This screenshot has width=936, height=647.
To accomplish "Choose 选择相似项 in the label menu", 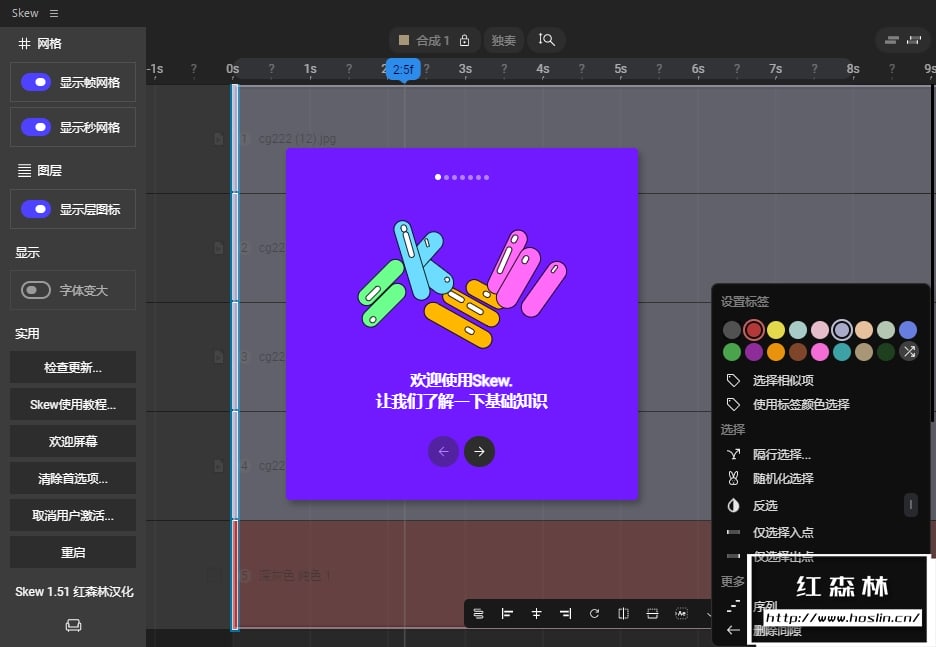I will point(782,380).
